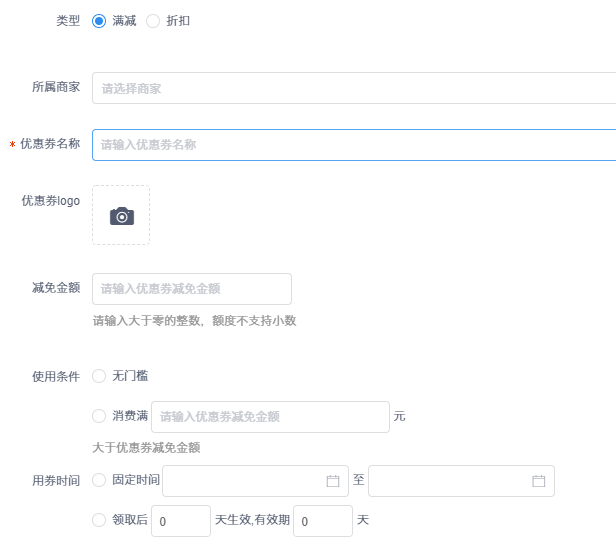Screen dimensions: 616x554
Task: Choose the 消费满 usage condition
Action: 99,416
